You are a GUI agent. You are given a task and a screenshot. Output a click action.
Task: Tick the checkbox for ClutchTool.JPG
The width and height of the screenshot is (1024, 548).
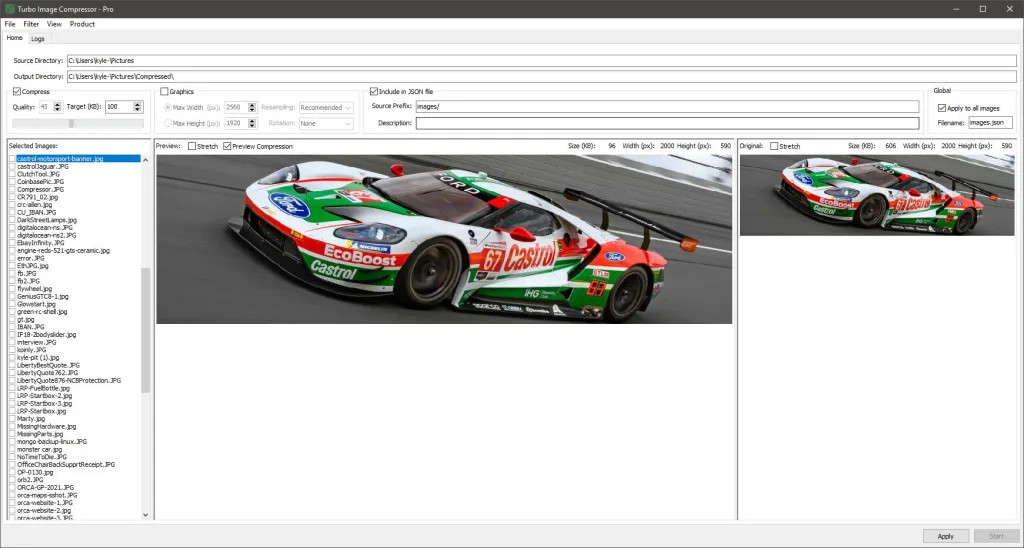click(x=12, y=174)
